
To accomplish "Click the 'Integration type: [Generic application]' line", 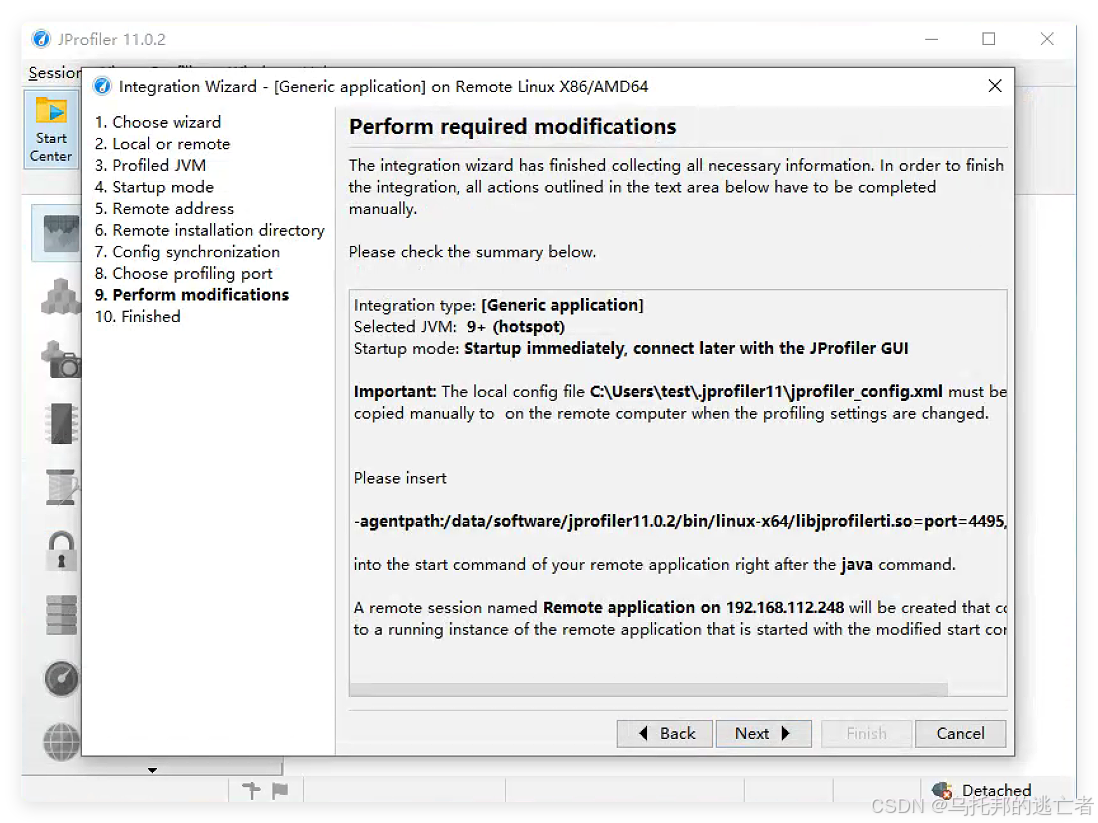I will click(499, 305).
